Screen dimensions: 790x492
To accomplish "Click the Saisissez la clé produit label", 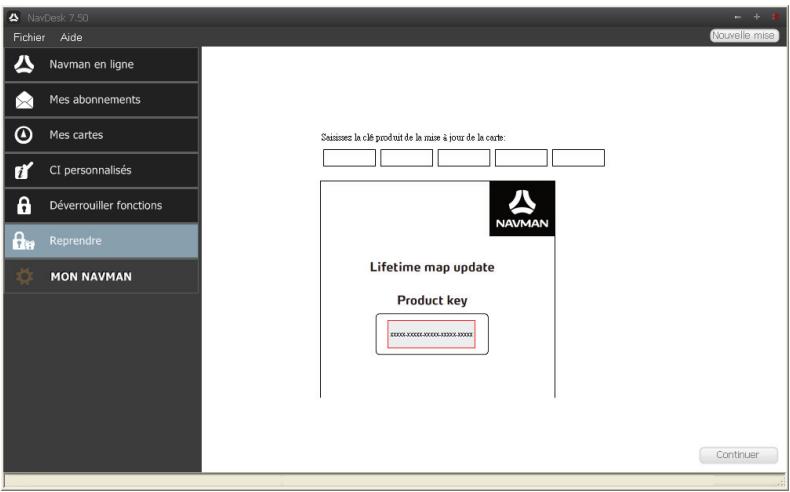I will 413,137.
